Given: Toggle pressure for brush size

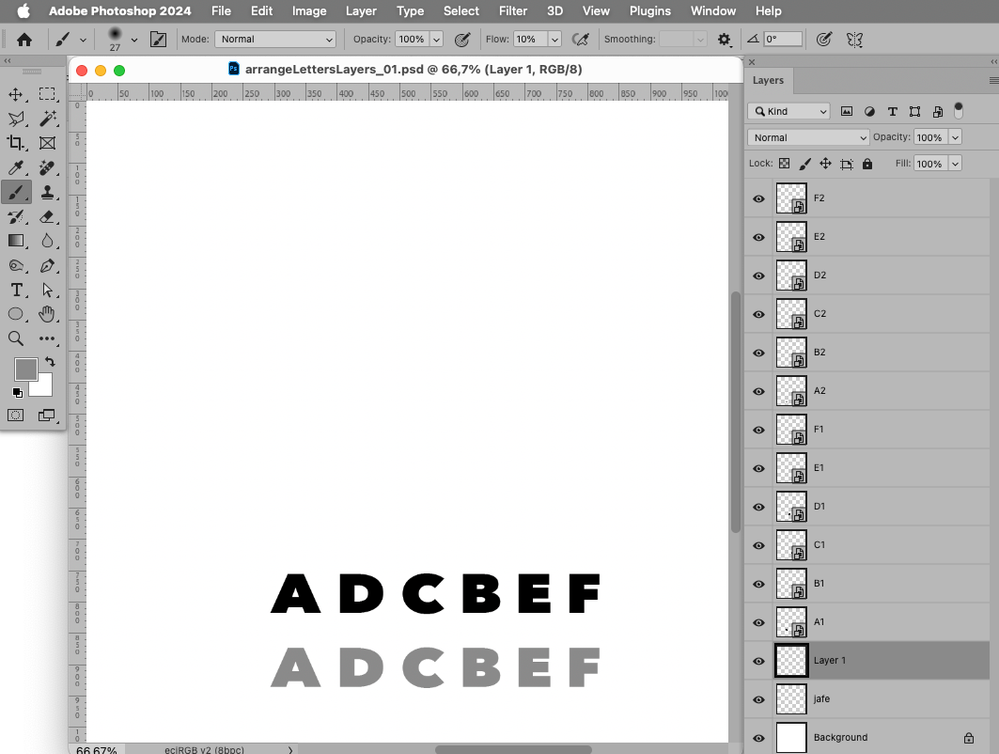Looking at the screenshot, I should point(824,40).
